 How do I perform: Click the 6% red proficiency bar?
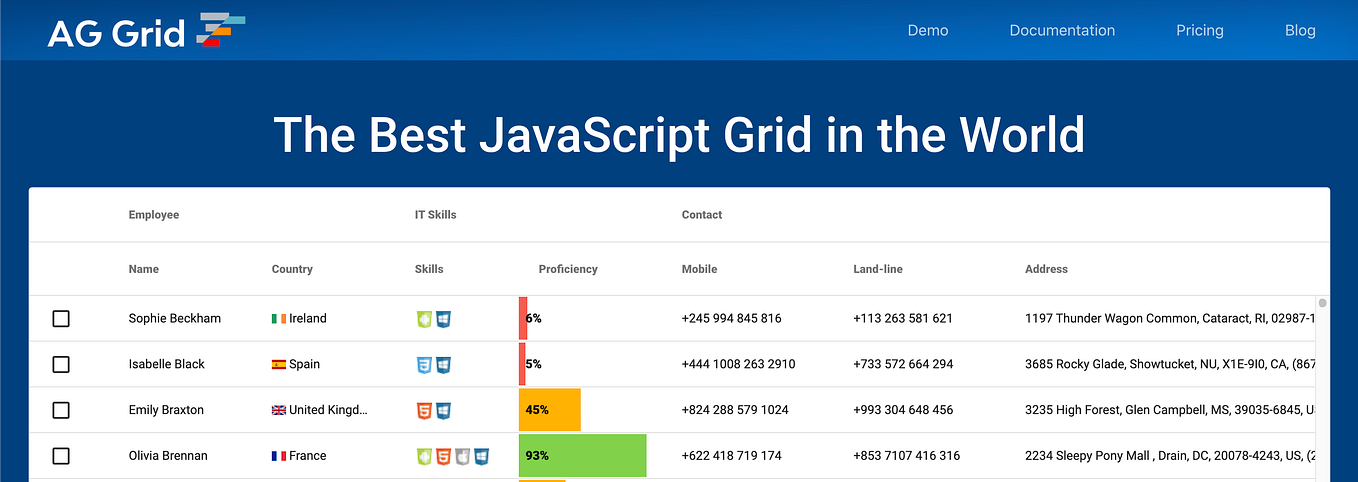point(523,318)
